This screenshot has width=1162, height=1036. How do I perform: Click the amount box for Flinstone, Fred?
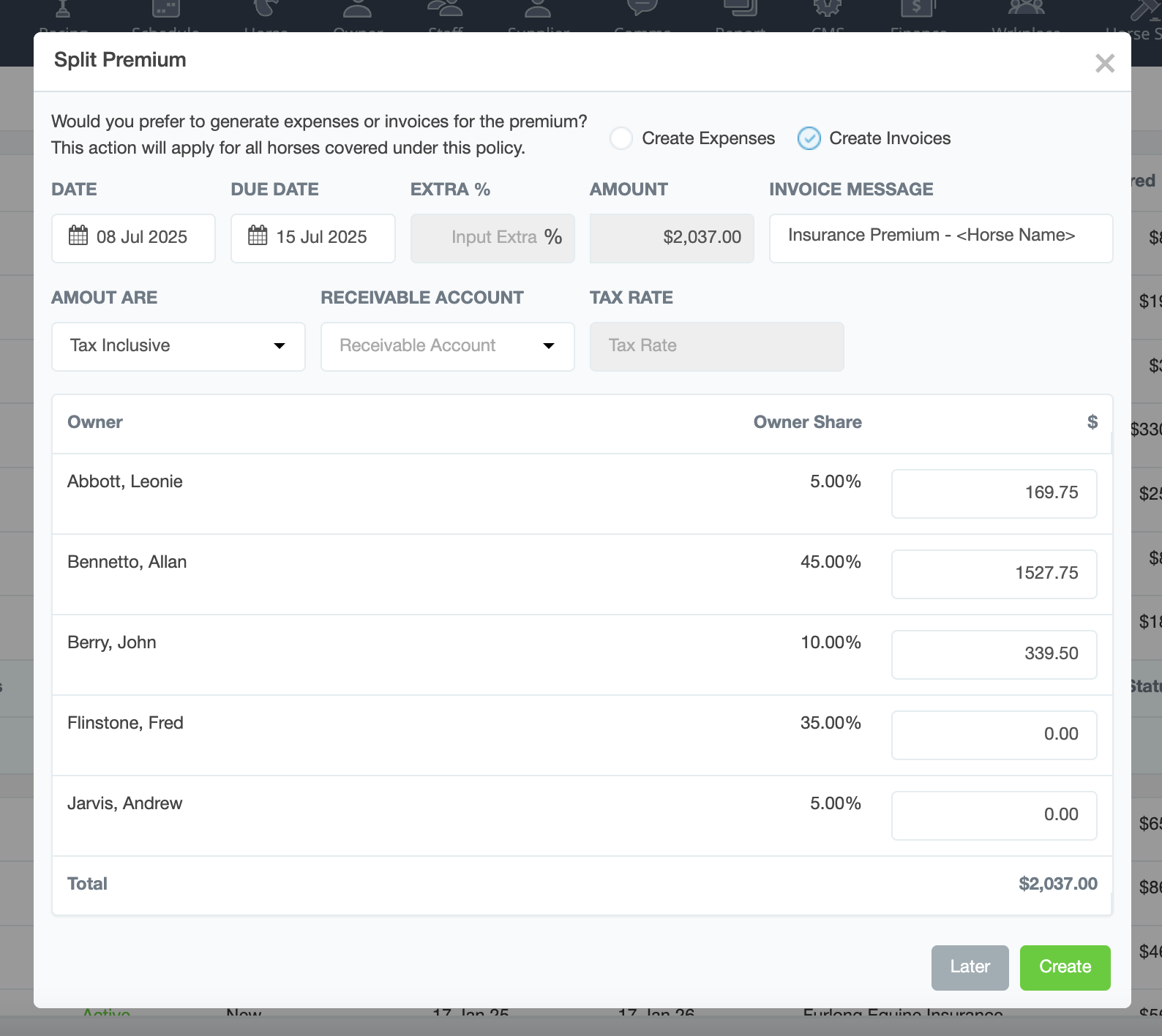(993, 735)
